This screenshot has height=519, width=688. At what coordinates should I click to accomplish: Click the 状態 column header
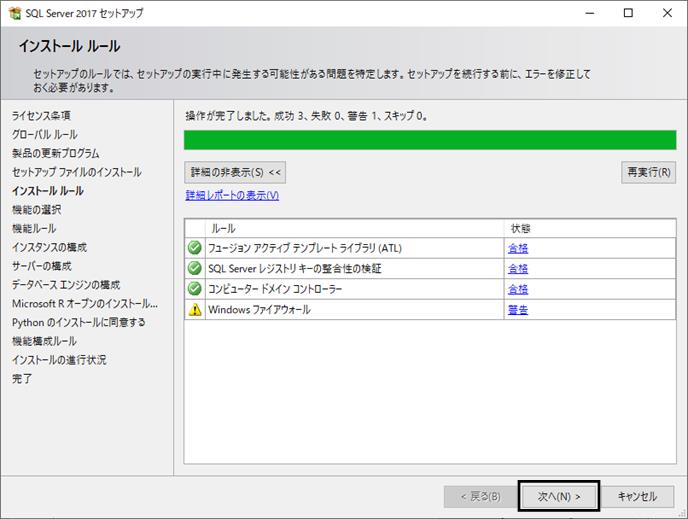590,228
